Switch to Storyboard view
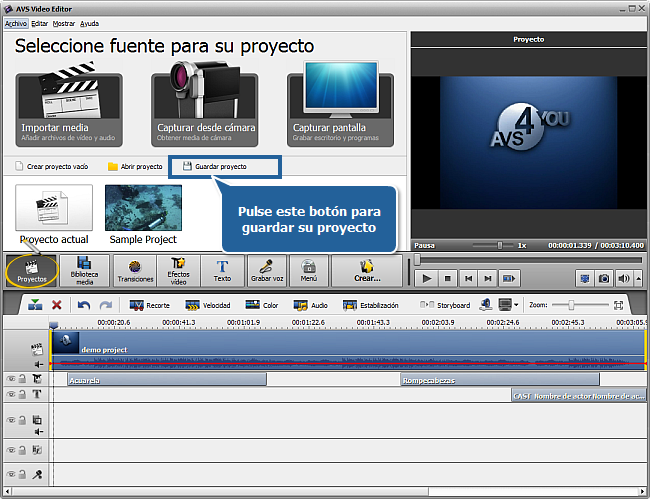The height and width of the screenshot is (499, 650). 445,305
